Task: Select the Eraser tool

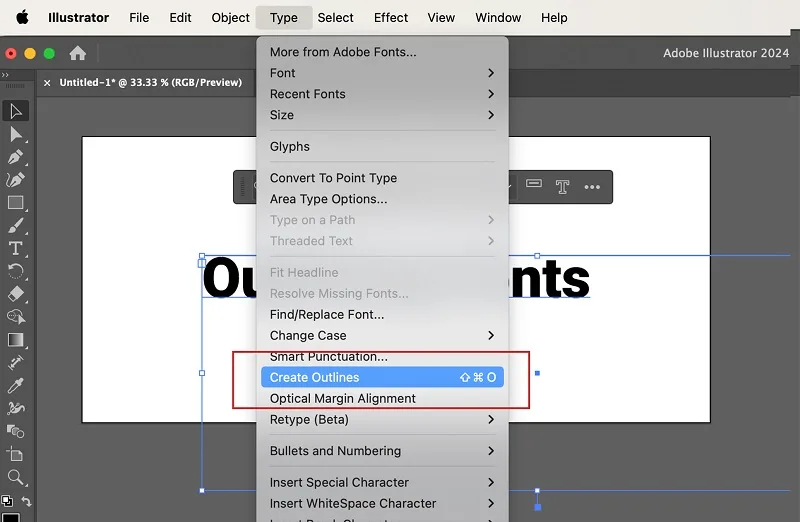Action: (16, 294)
